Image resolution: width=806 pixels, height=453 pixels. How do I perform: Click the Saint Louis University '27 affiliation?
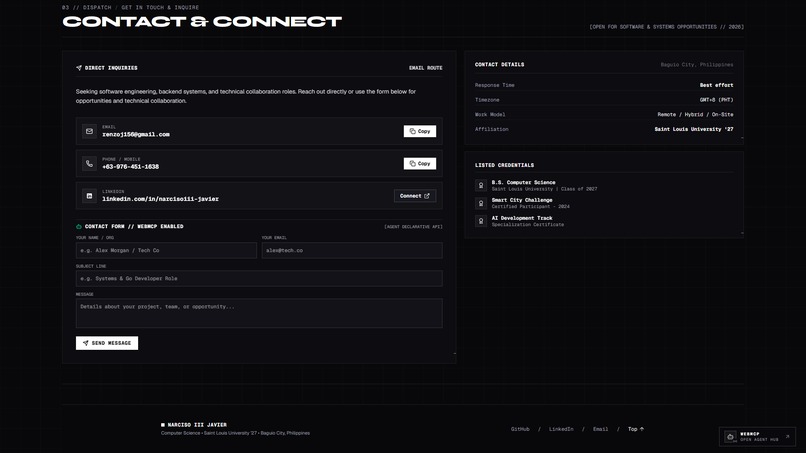(x=694, y=129)
